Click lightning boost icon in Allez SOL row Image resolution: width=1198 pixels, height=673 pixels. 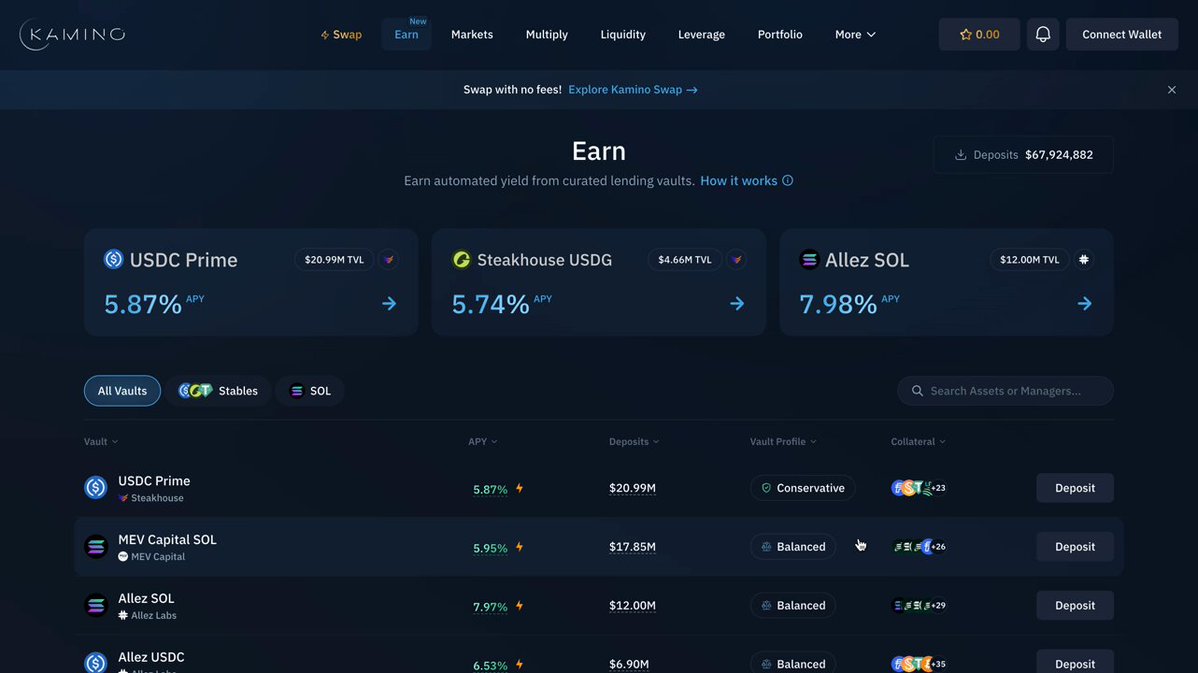click(520, 606)
